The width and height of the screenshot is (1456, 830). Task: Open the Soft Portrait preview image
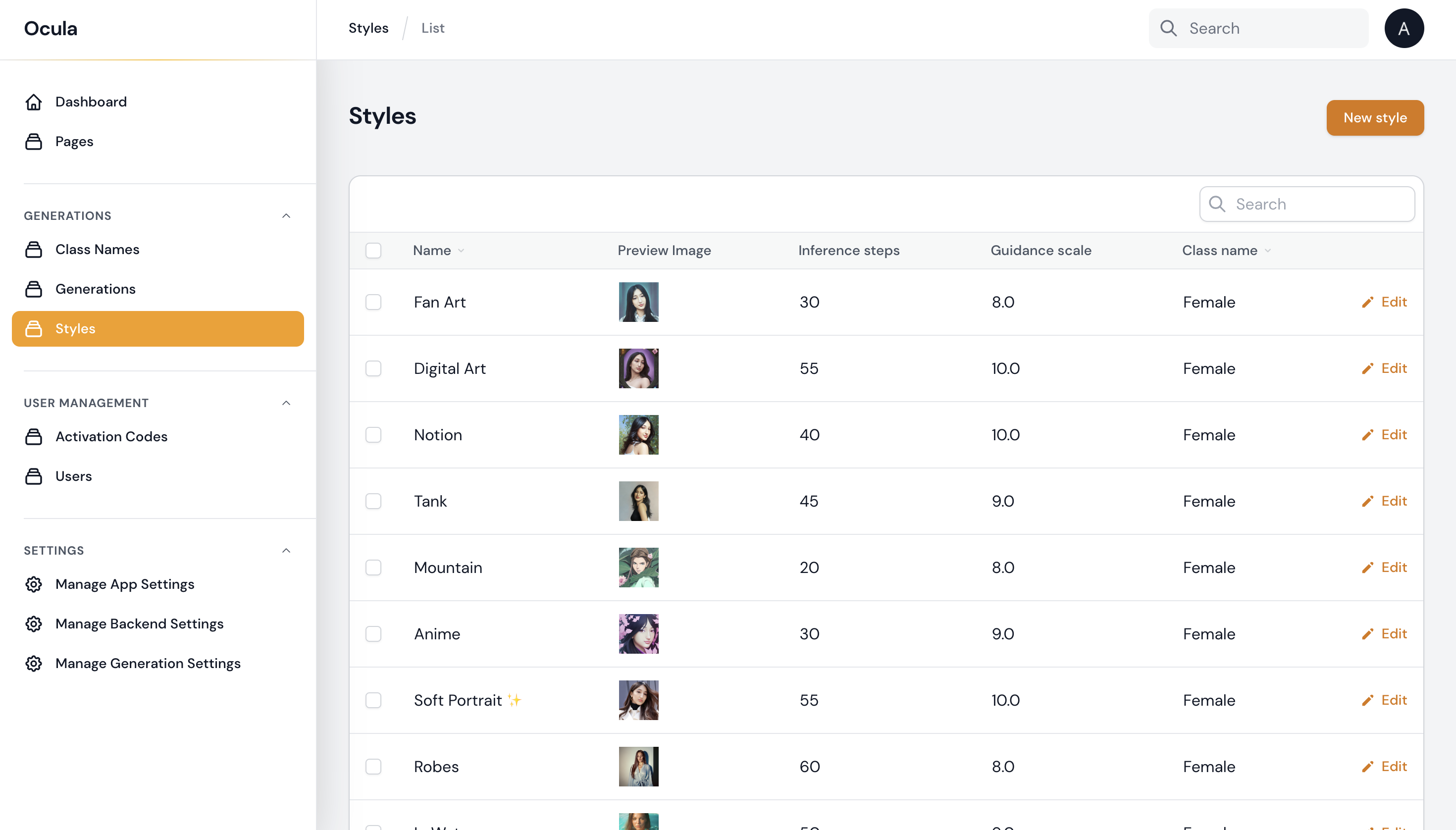tap(638, 701)
